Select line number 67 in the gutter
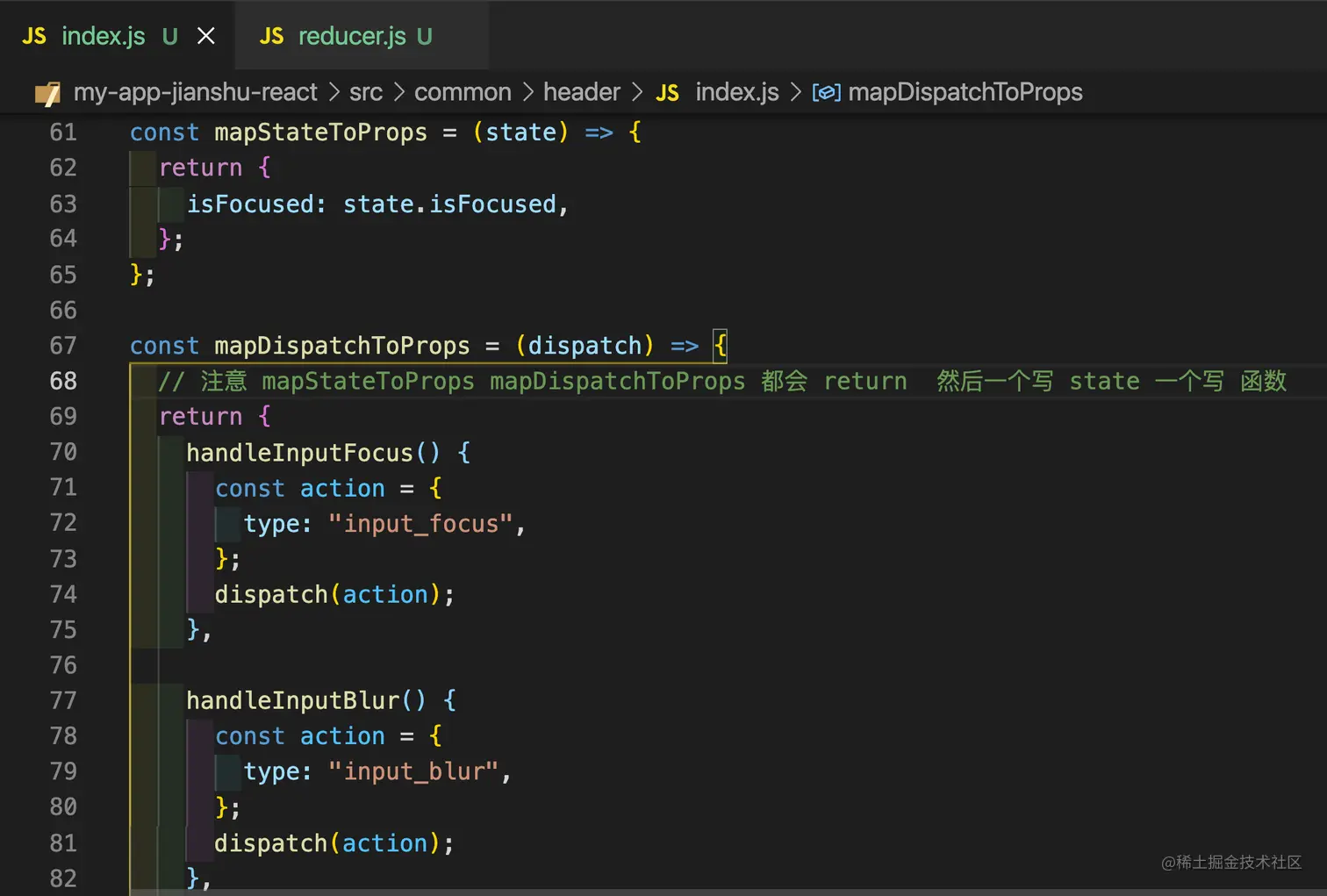 (63, 346)
